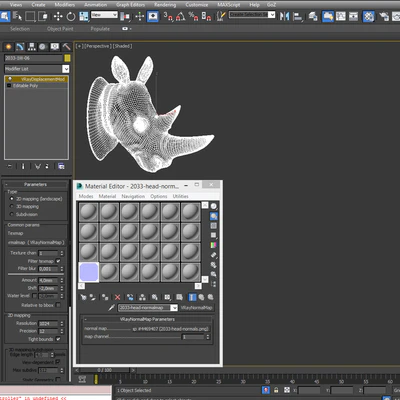Select the Rotate transform tool
This screenshot has width=400, height=400.
click(x=71, y=16)
